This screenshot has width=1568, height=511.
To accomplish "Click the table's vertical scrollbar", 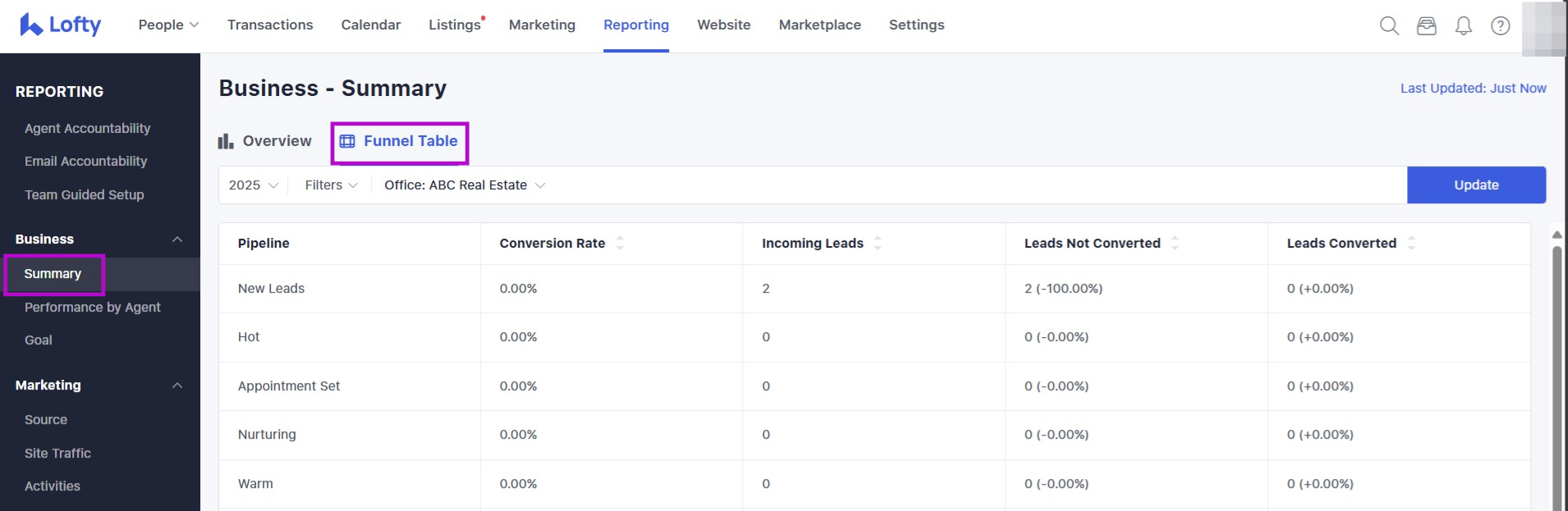I will pyautogui.click(x=1557, y=369).
